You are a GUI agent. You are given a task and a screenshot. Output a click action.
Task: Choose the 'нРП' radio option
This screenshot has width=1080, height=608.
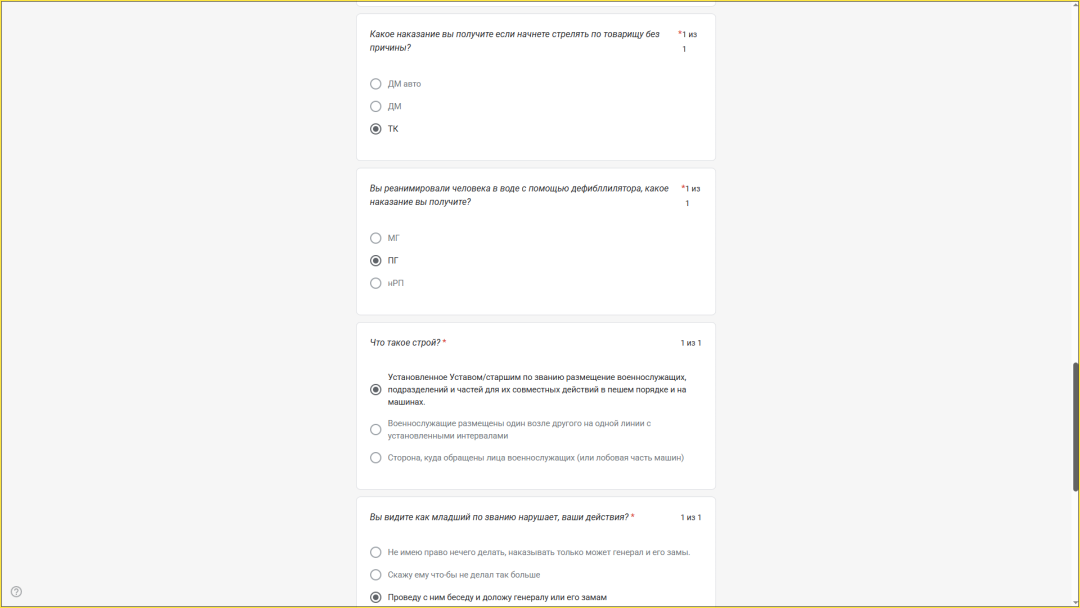(x=376, y=283)
